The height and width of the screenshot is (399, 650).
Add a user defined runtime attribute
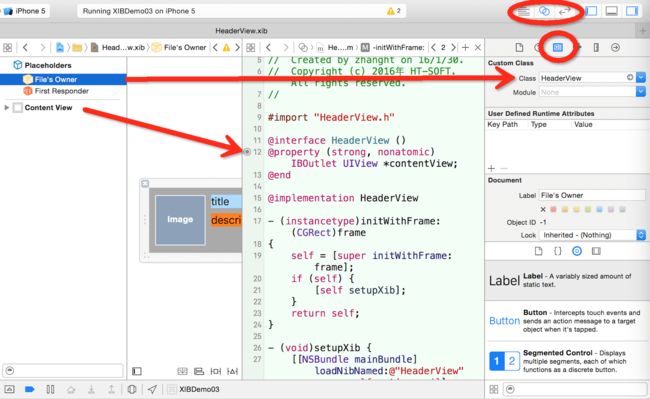pos(491,168)
